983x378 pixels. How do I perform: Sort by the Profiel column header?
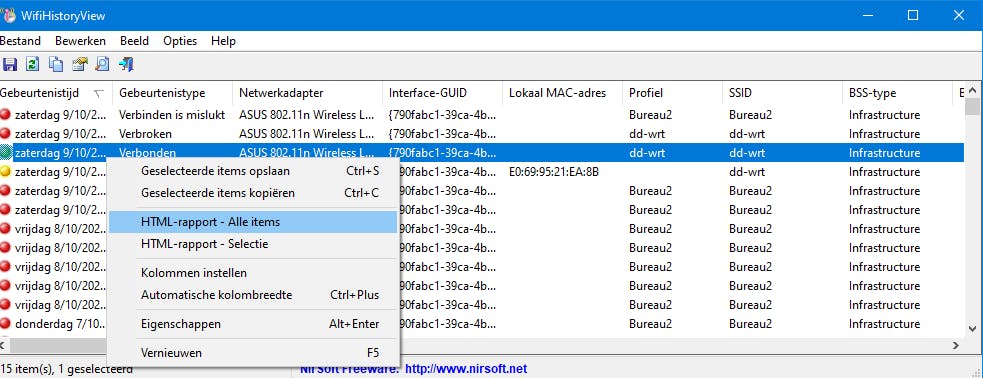coord(672,93)
